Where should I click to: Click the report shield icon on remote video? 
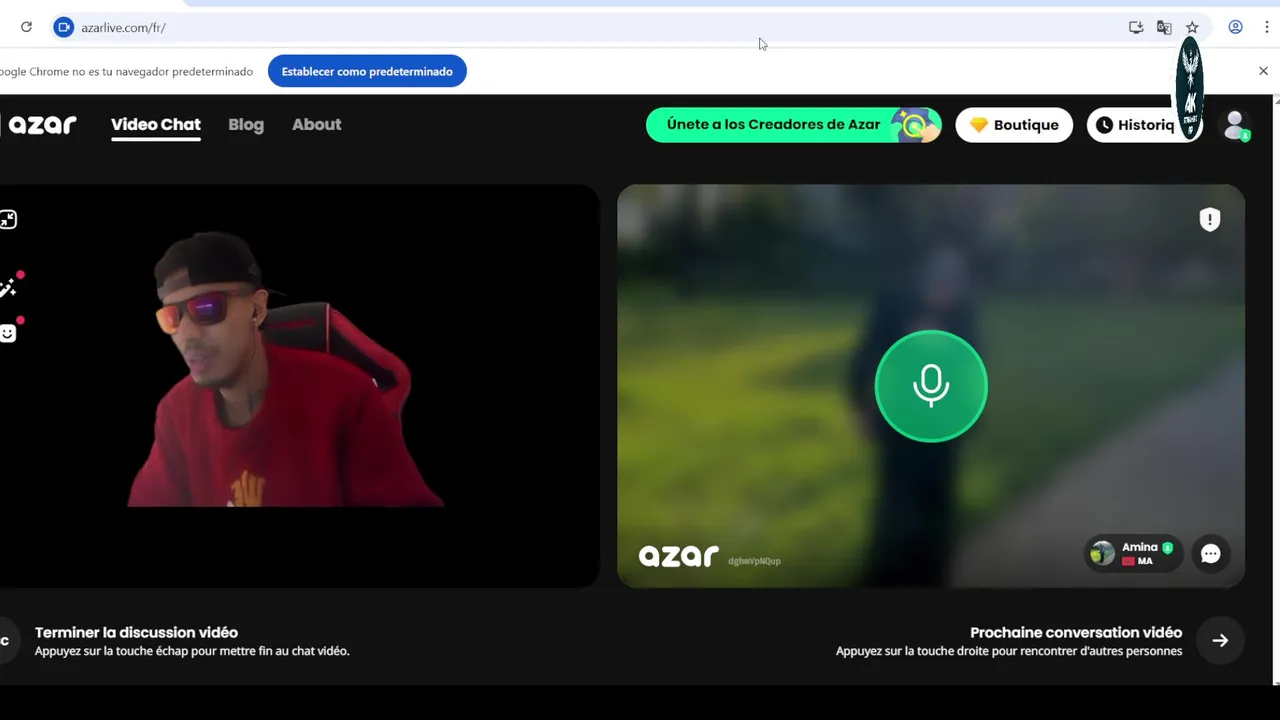(1210, 219)
